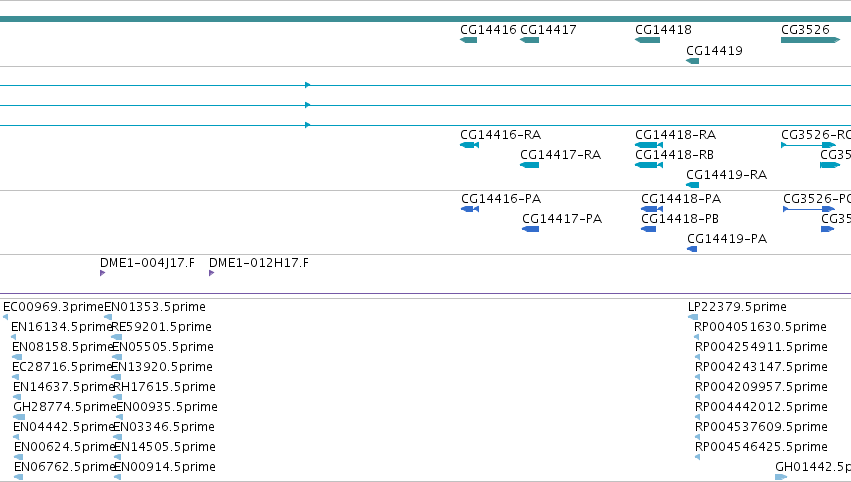Click the transcript glyph under CG14418-RB
Viewport: 851px width, 482px height.
tap(649, 165)
